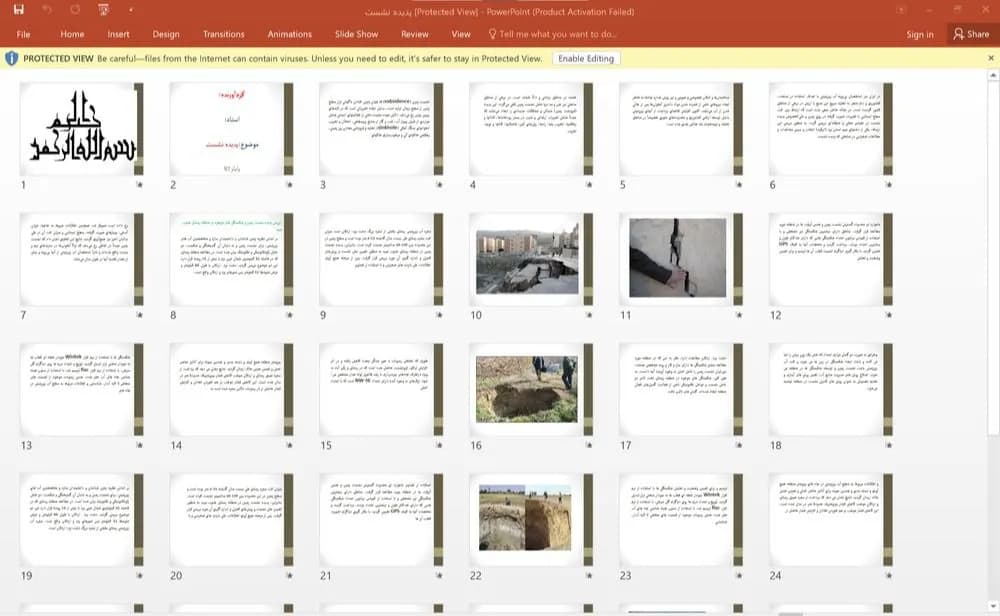Play transition star icon for slide 8
This screenshot has height=616, width=1000.
coord(289,315)
